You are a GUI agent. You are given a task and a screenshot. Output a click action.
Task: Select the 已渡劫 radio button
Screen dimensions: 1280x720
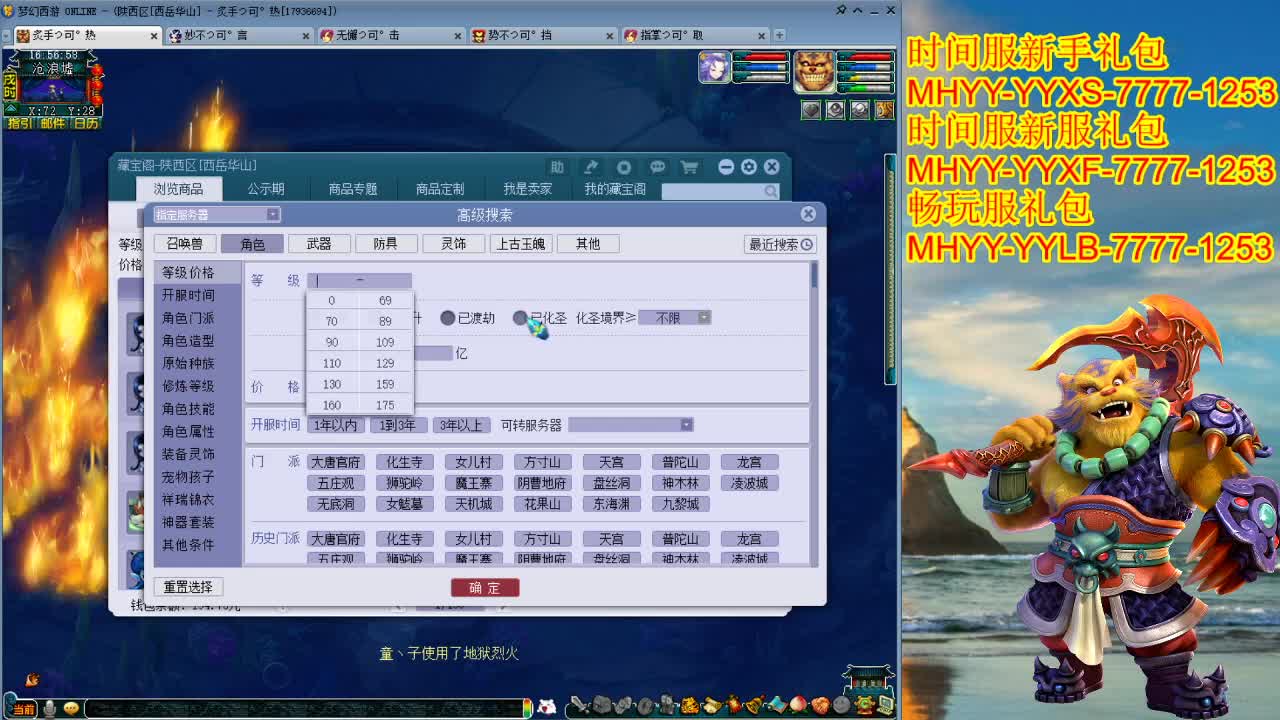pos(448,318)
